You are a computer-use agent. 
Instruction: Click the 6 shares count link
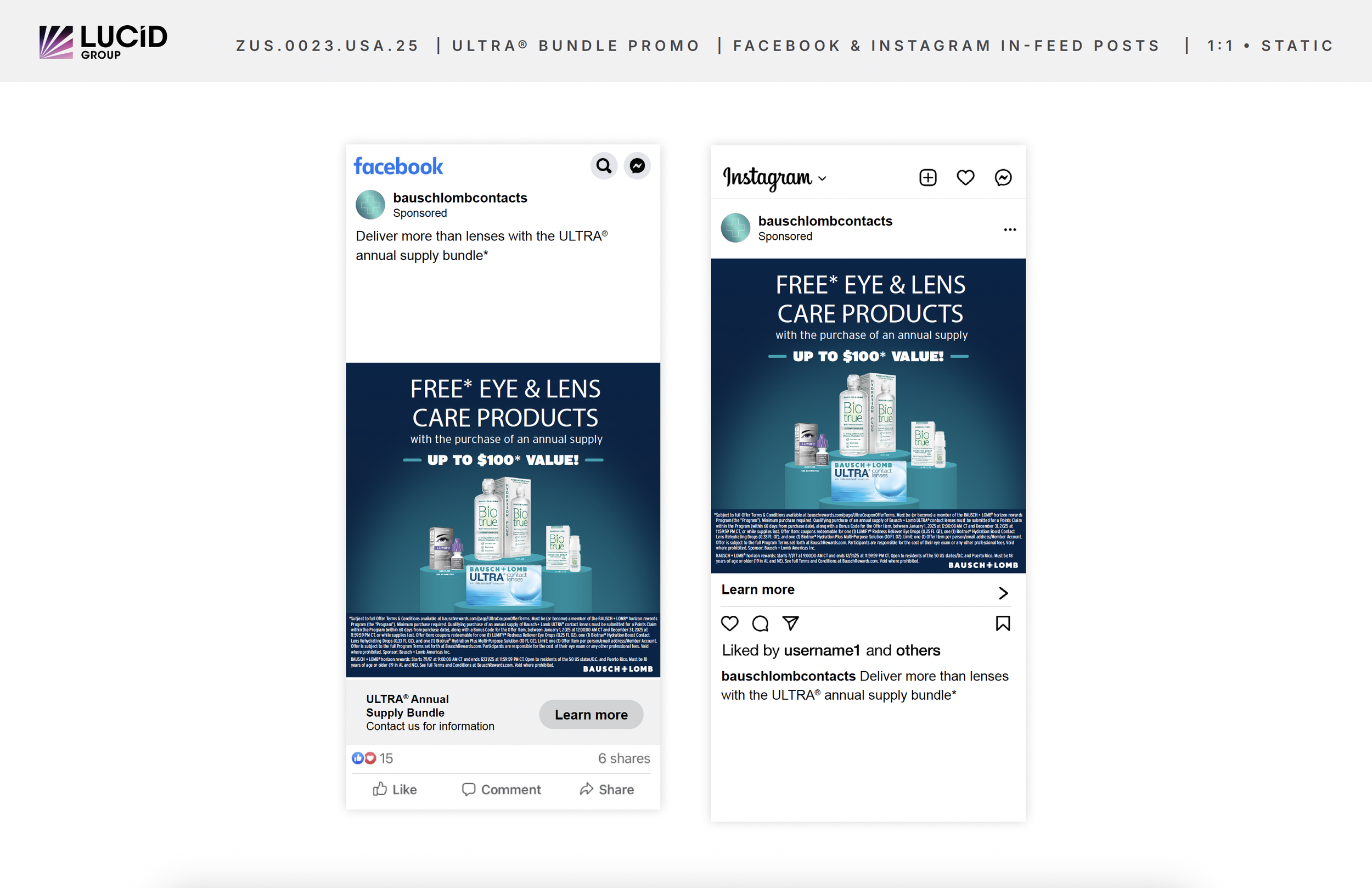pos(623,758)
